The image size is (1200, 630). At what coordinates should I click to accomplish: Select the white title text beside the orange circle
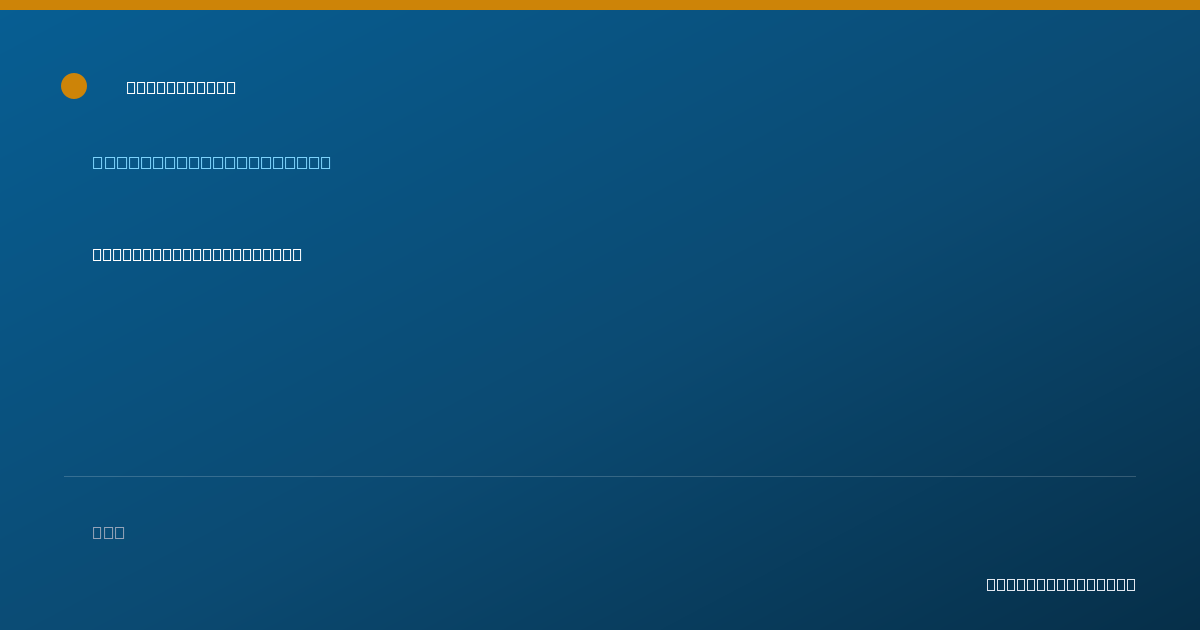click(181, 87)
